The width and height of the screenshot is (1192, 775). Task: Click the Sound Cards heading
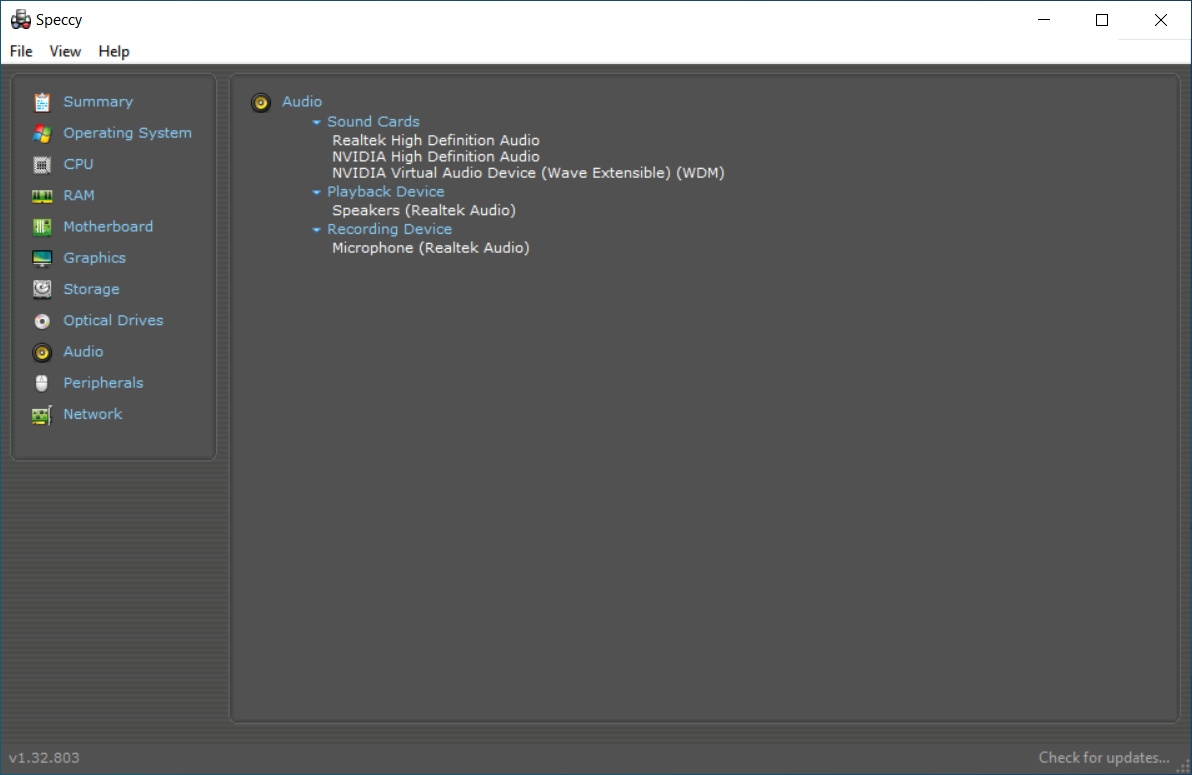pyautogui.click(x=373, y=121)
